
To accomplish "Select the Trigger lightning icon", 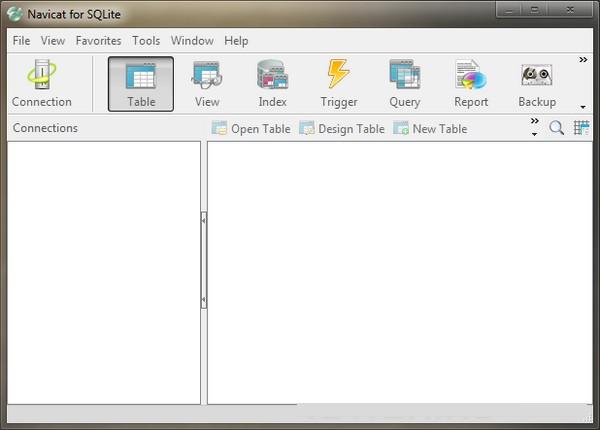I will [x=339, y=83].
